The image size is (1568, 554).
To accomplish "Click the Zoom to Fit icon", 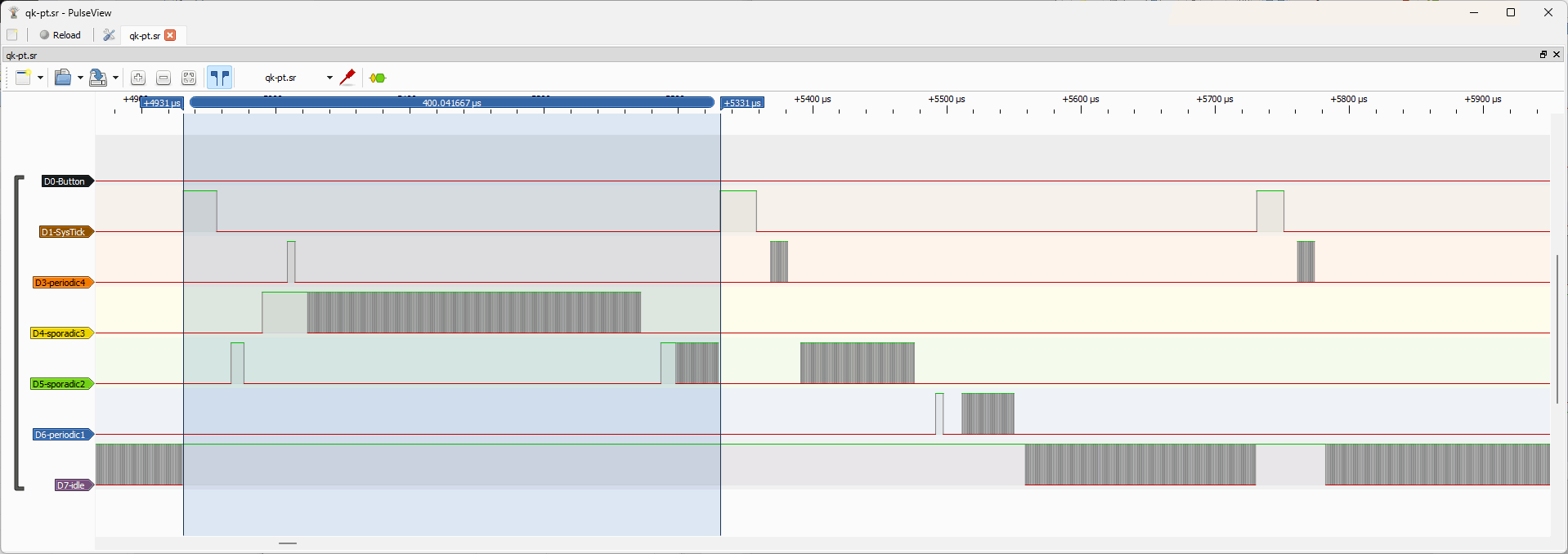I will (189, 78).
